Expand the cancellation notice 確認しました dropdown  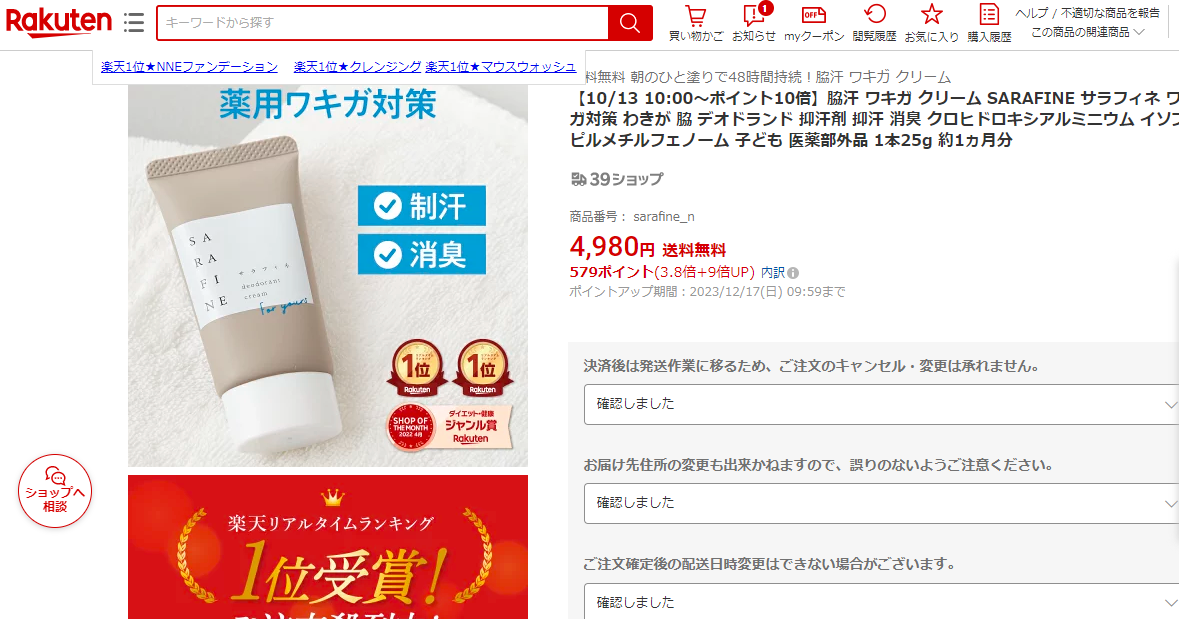880,405
